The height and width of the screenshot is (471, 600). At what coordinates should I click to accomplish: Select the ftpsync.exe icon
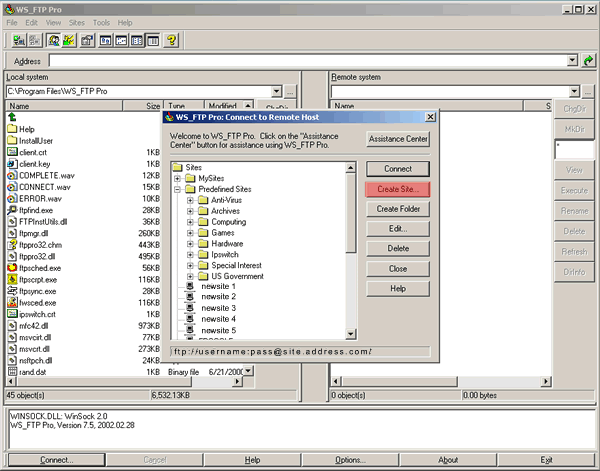(x=12, y=291)
